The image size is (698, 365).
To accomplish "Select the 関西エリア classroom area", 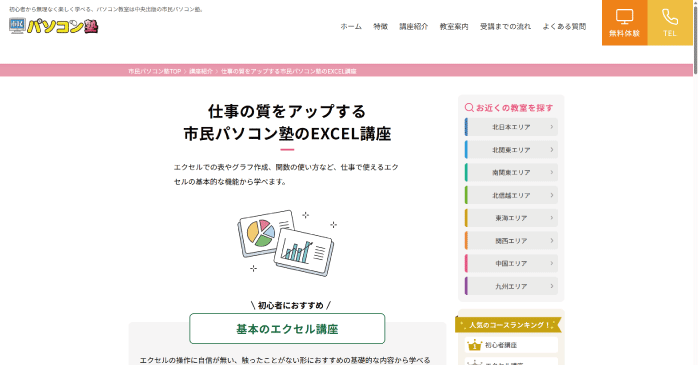I will (x=511, y=241).
